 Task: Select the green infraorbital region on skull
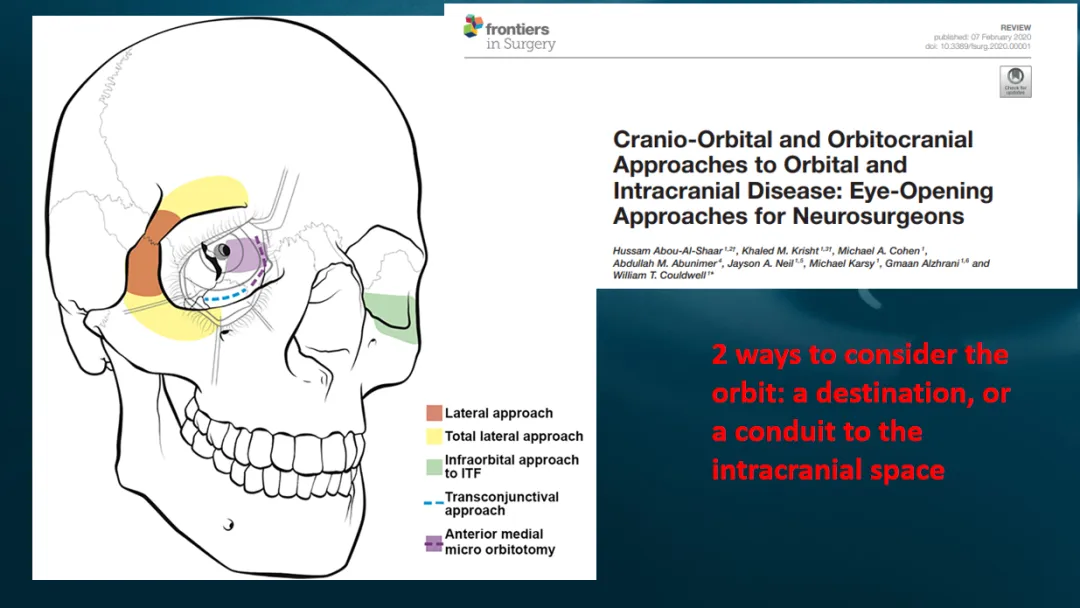click(x=392, y=318)
